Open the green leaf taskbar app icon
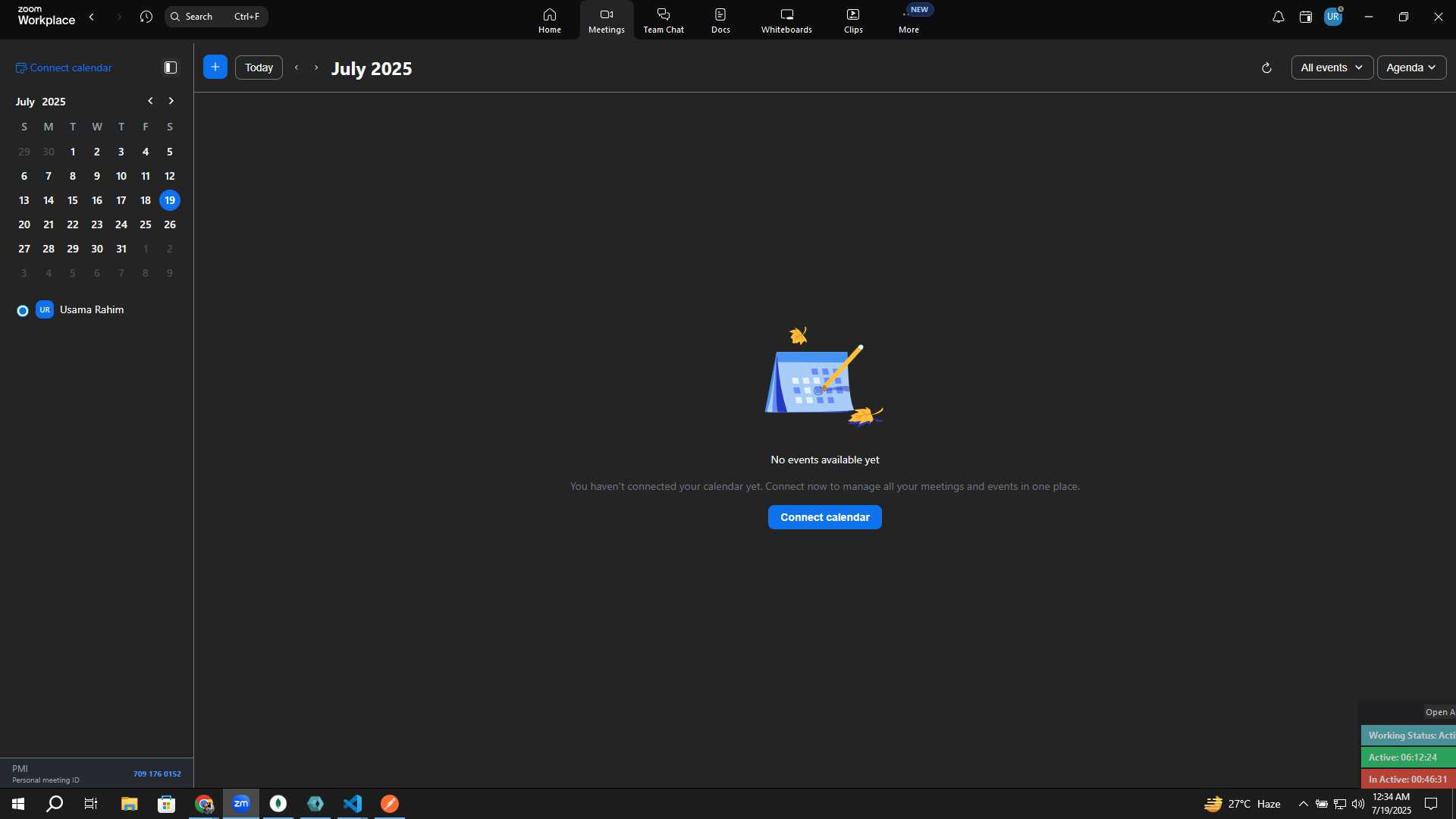Image resolution: width=1456 pixels, height=819 pixels. [x=278, y=804]
